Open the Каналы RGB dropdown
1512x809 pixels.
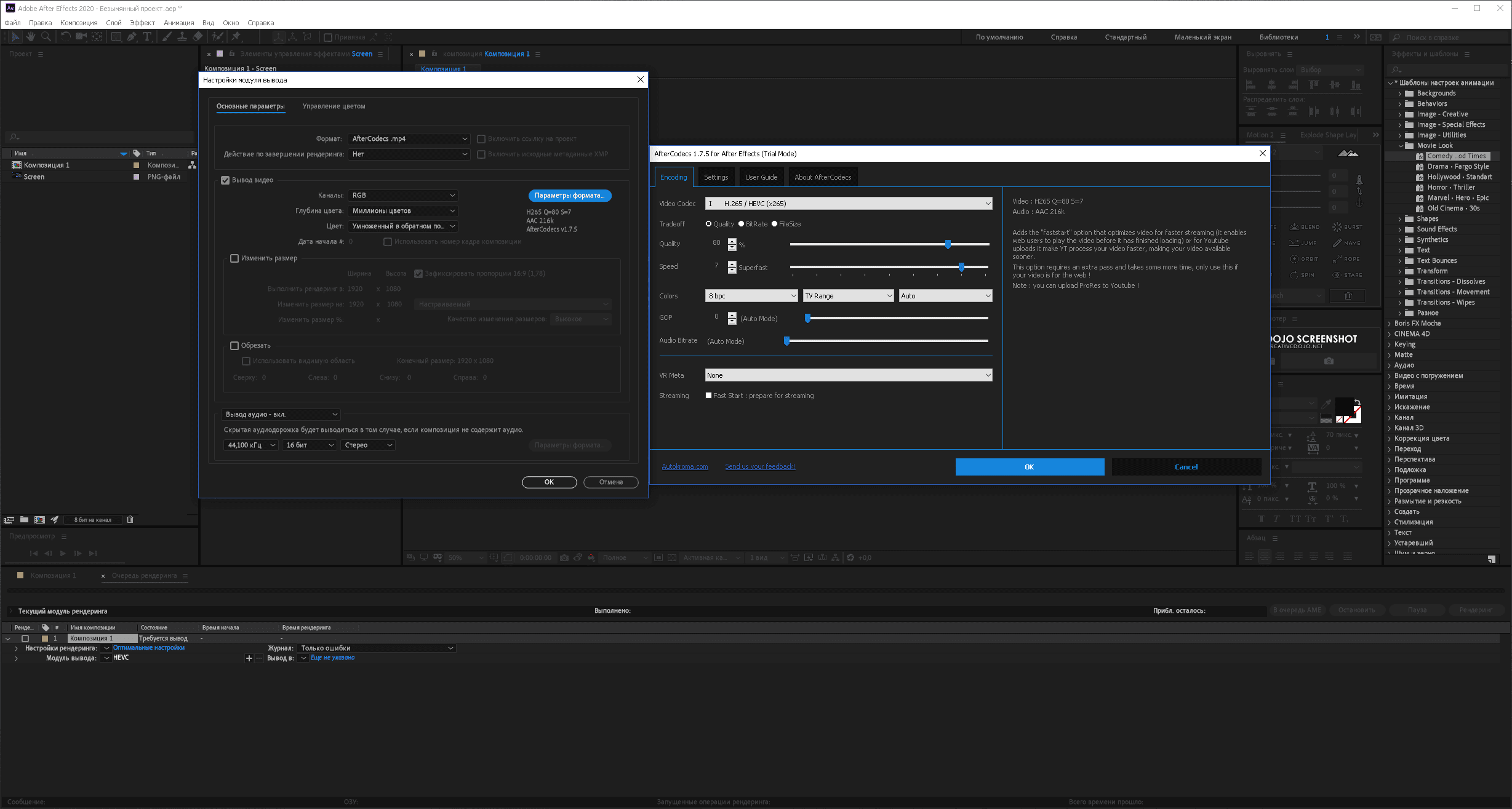[x=403, y=196]
